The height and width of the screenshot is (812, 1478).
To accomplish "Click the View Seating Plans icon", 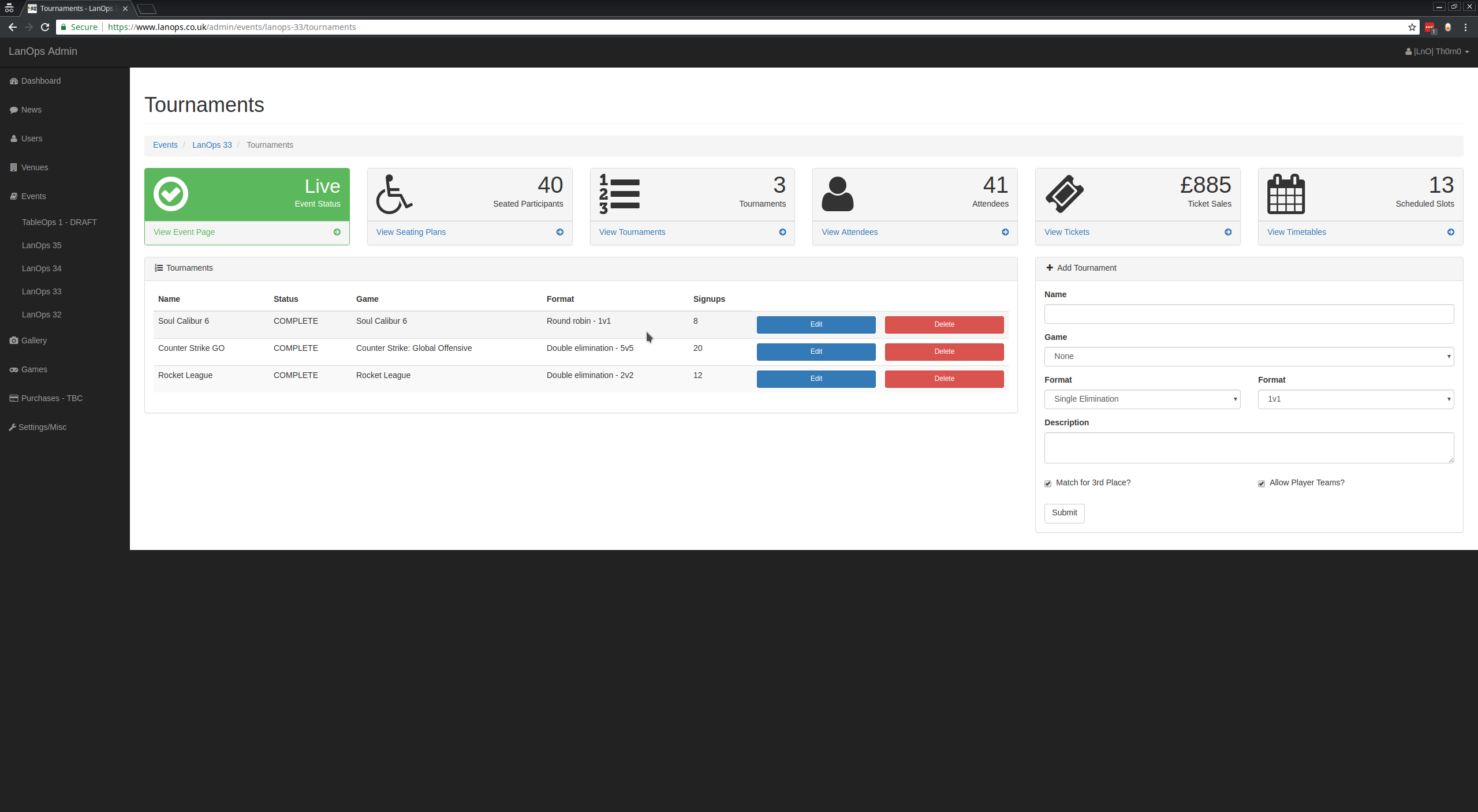I will 561,232.
